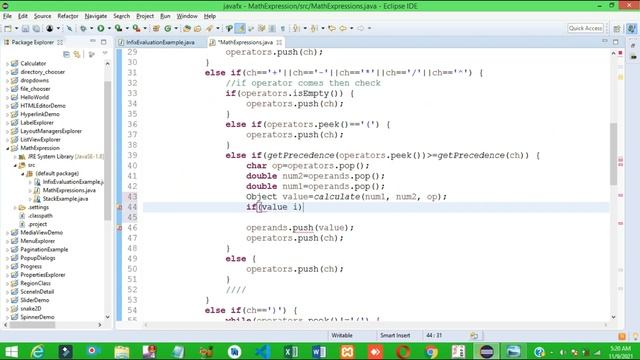640x360 pixels.
Task: Select MathExpressions.java in Package Explorer
Action: pos(69,190)
